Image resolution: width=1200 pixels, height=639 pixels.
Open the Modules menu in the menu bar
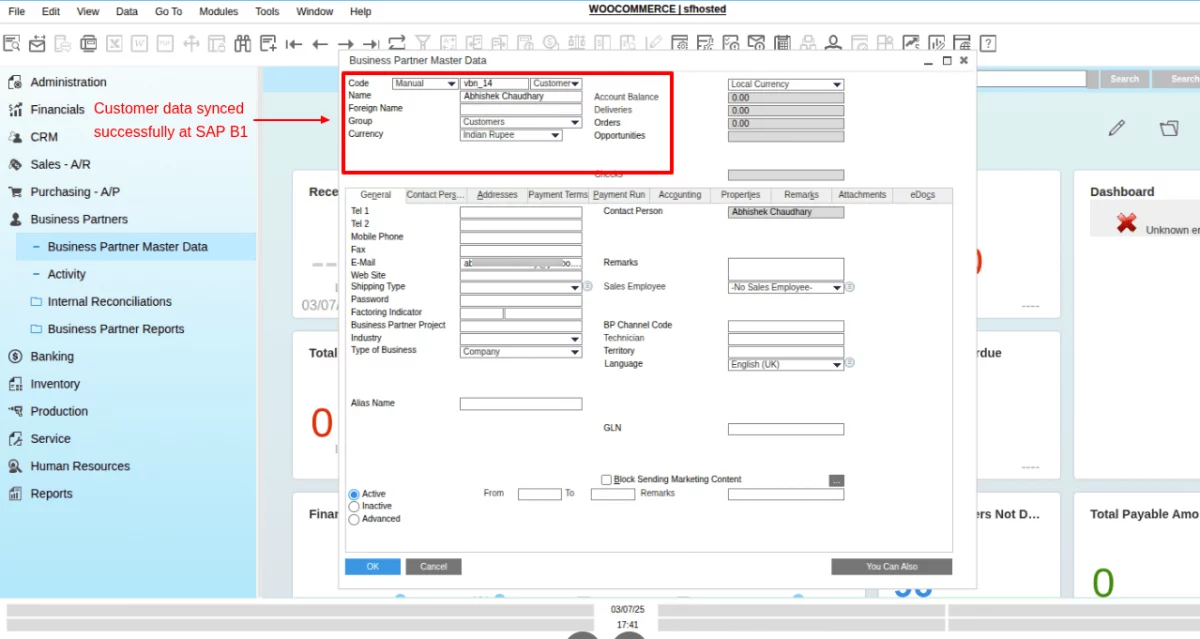(x=218, y=11)
